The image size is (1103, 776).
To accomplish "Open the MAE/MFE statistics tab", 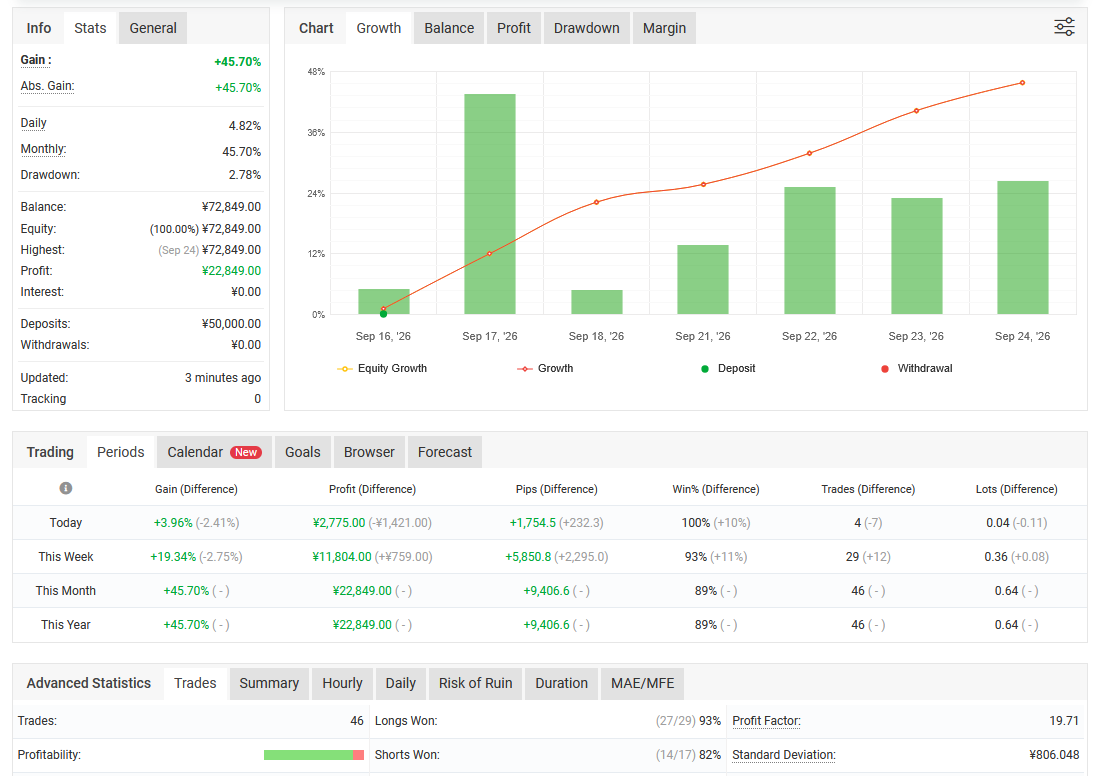I will pyautogui.click(x=642, y=683).
